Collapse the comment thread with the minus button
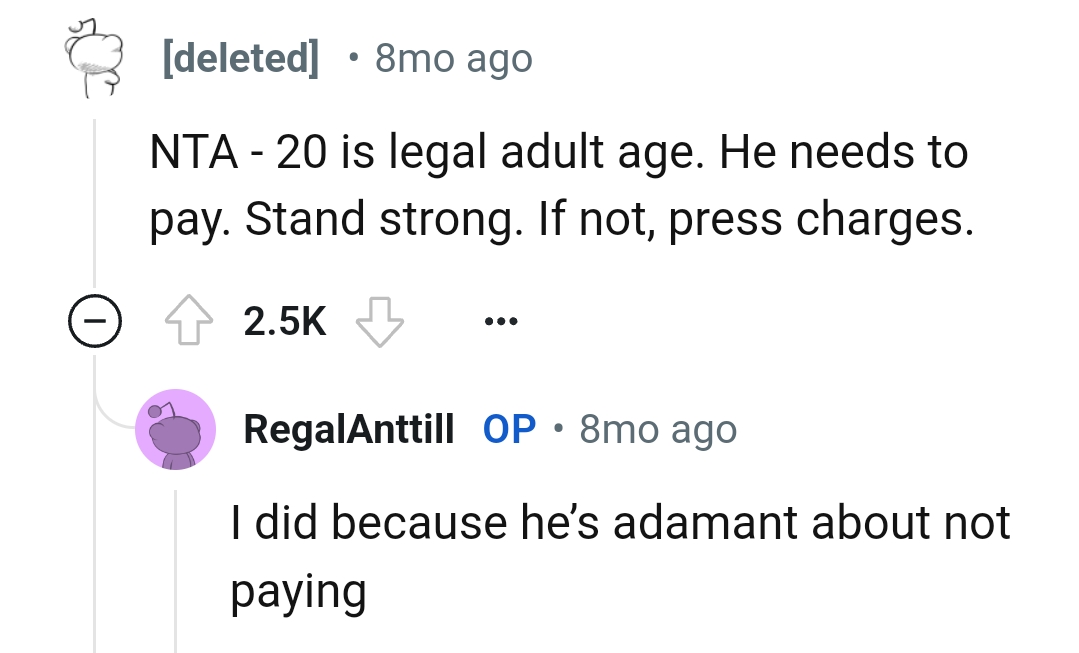1079x653 pixels. [x=95, y=320]
